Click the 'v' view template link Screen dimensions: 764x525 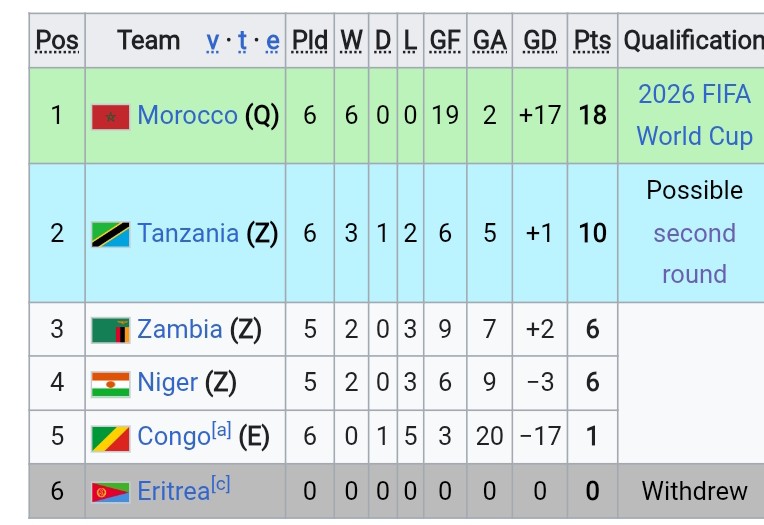pyautogui.click(x=212, y=41)
